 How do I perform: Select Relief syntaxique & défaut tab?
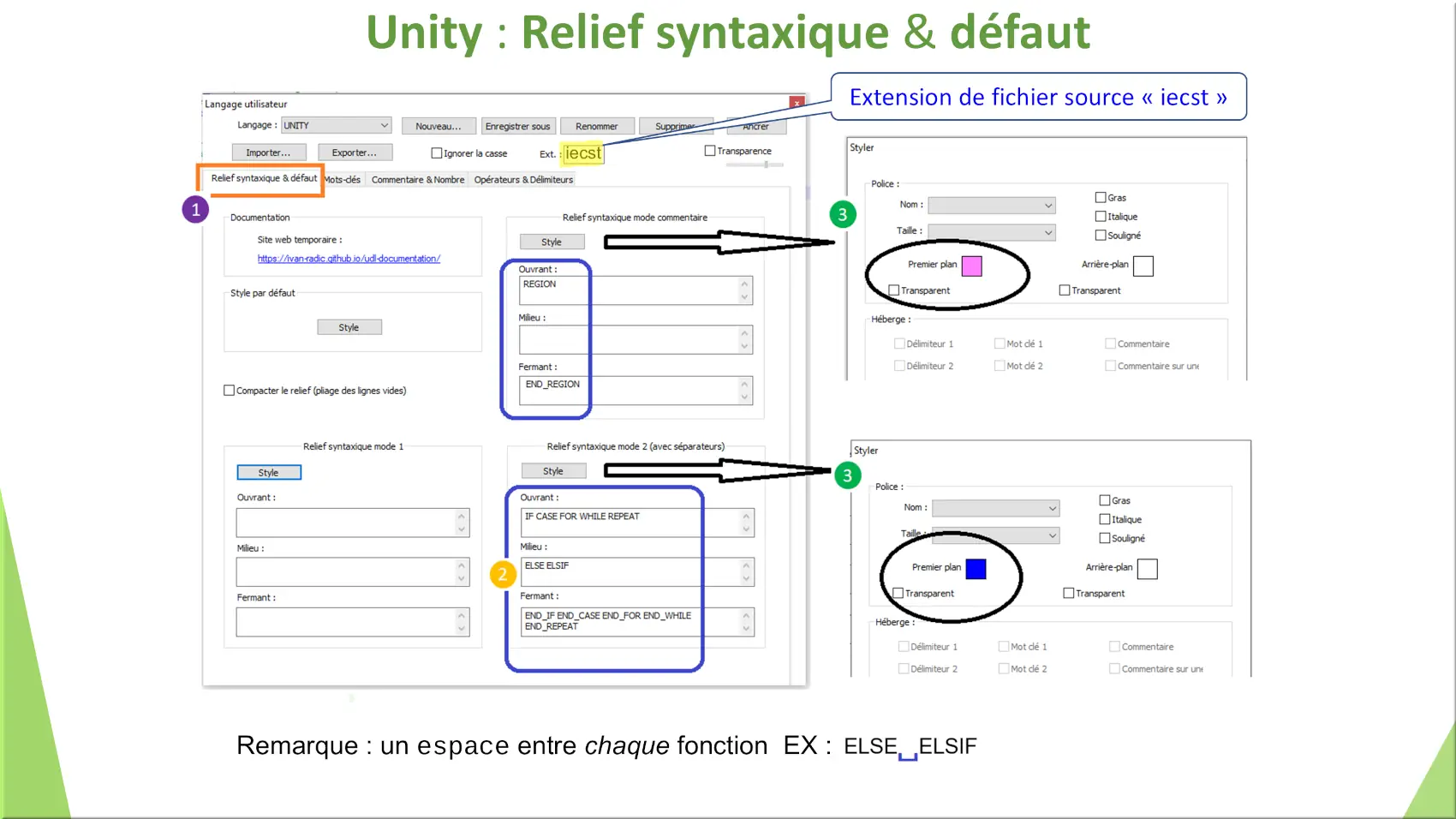coord(264,178)
